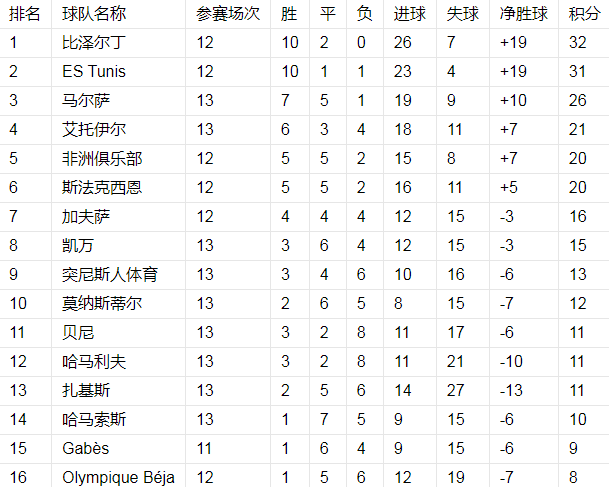The height and width of the screenshot is (487, 609).
Task: Select the 失球 column header
Action: tap(462, 14)
